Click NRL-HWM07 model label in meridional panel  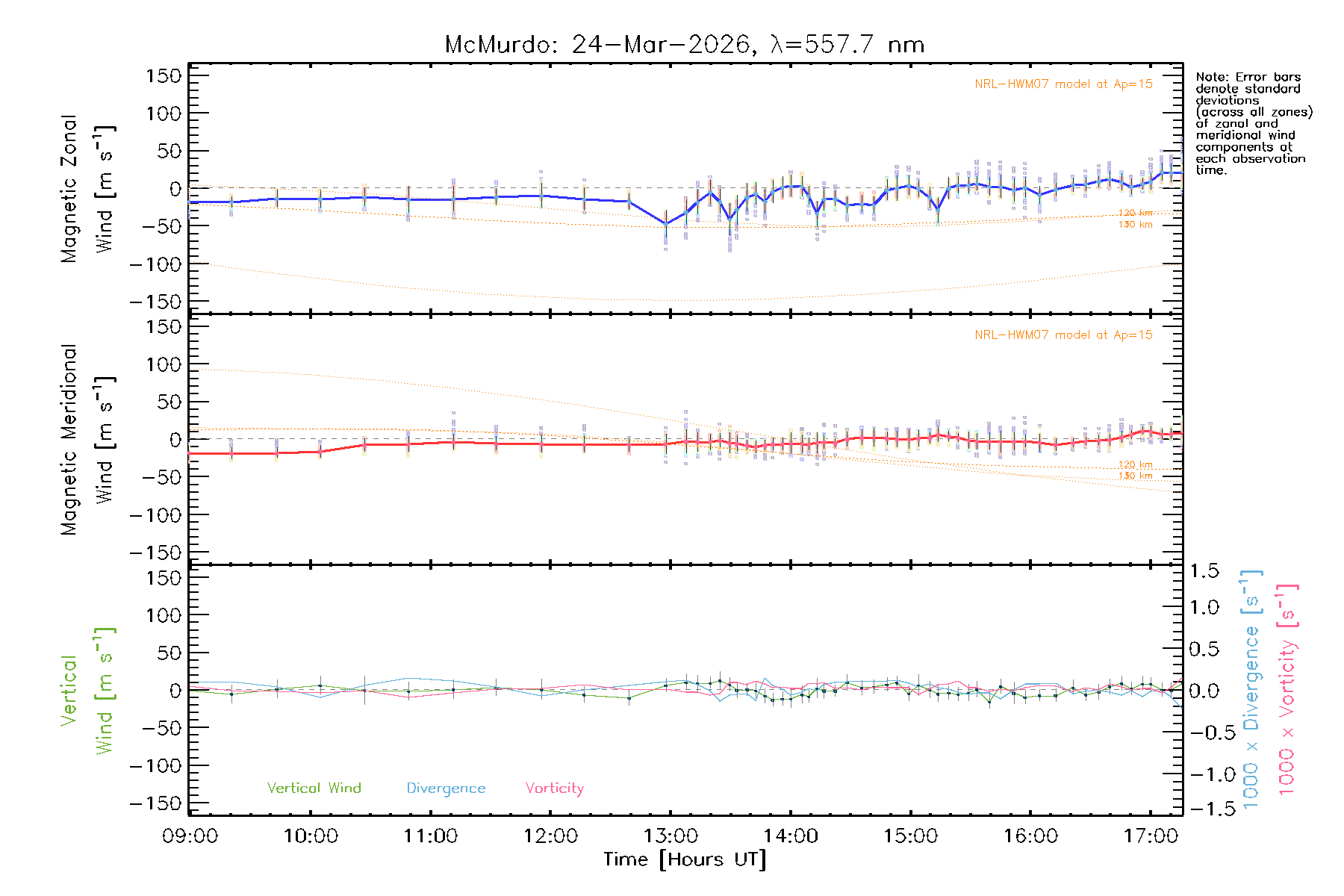[x=1063, y=335]
